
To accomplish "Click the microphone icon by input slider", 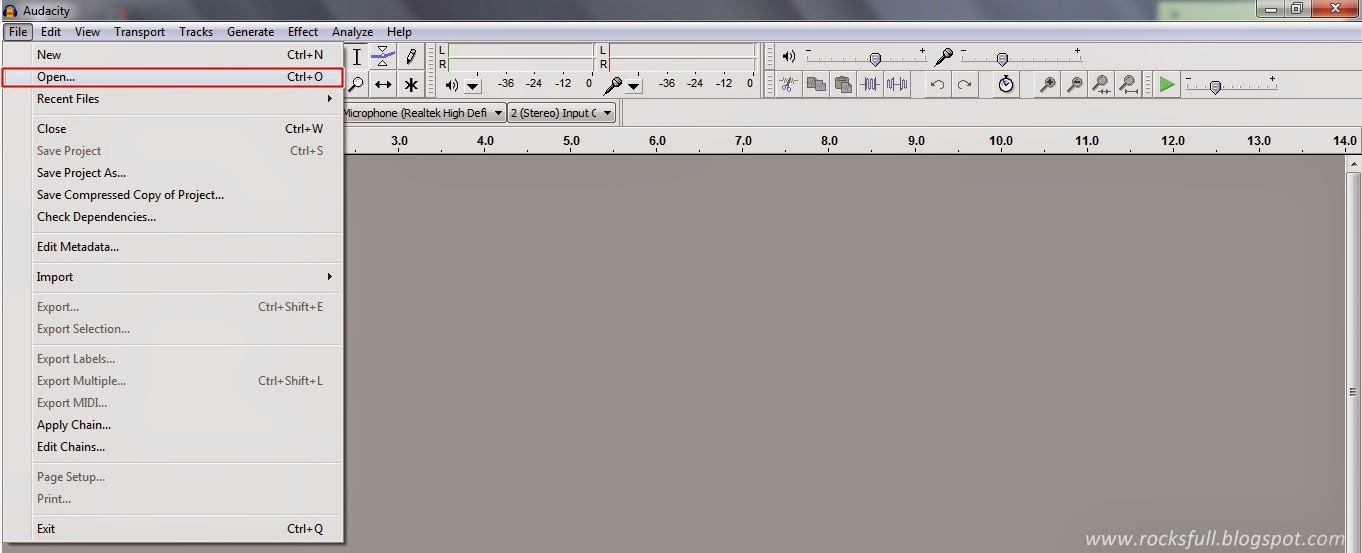I will coord(943,57).
